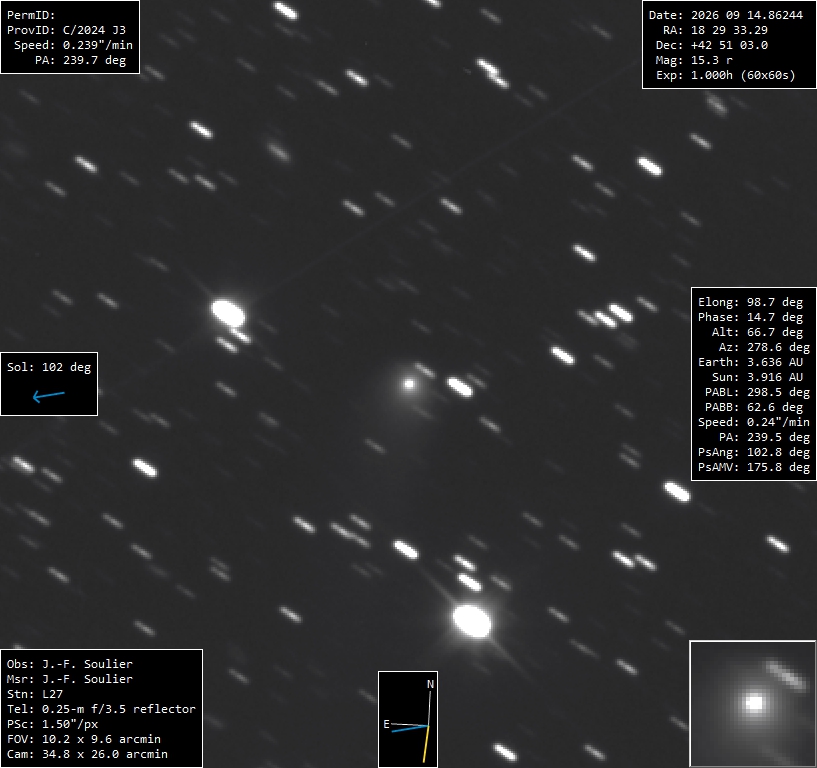Click the comet nucleus in the main image
Image resolution: width=817 pixels, height=768 pixels.
(409, 385)
